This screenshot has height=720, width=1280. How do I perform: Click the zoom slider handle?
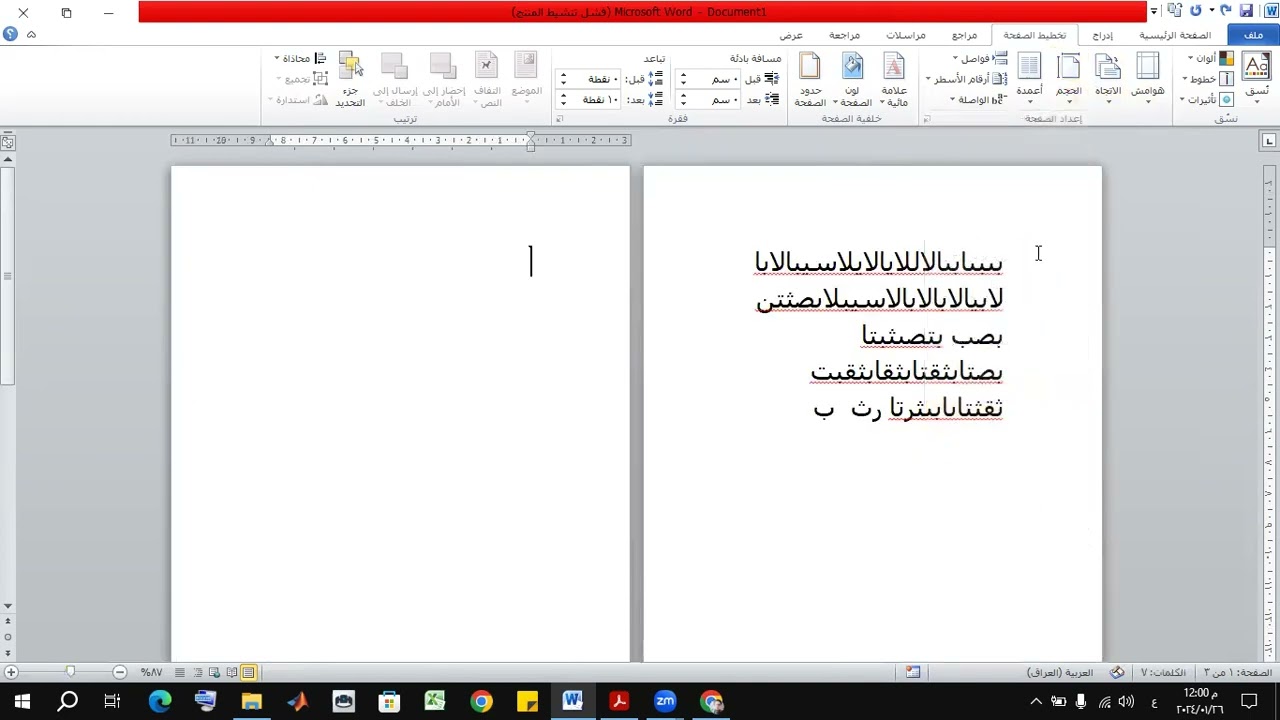(70, 673)
